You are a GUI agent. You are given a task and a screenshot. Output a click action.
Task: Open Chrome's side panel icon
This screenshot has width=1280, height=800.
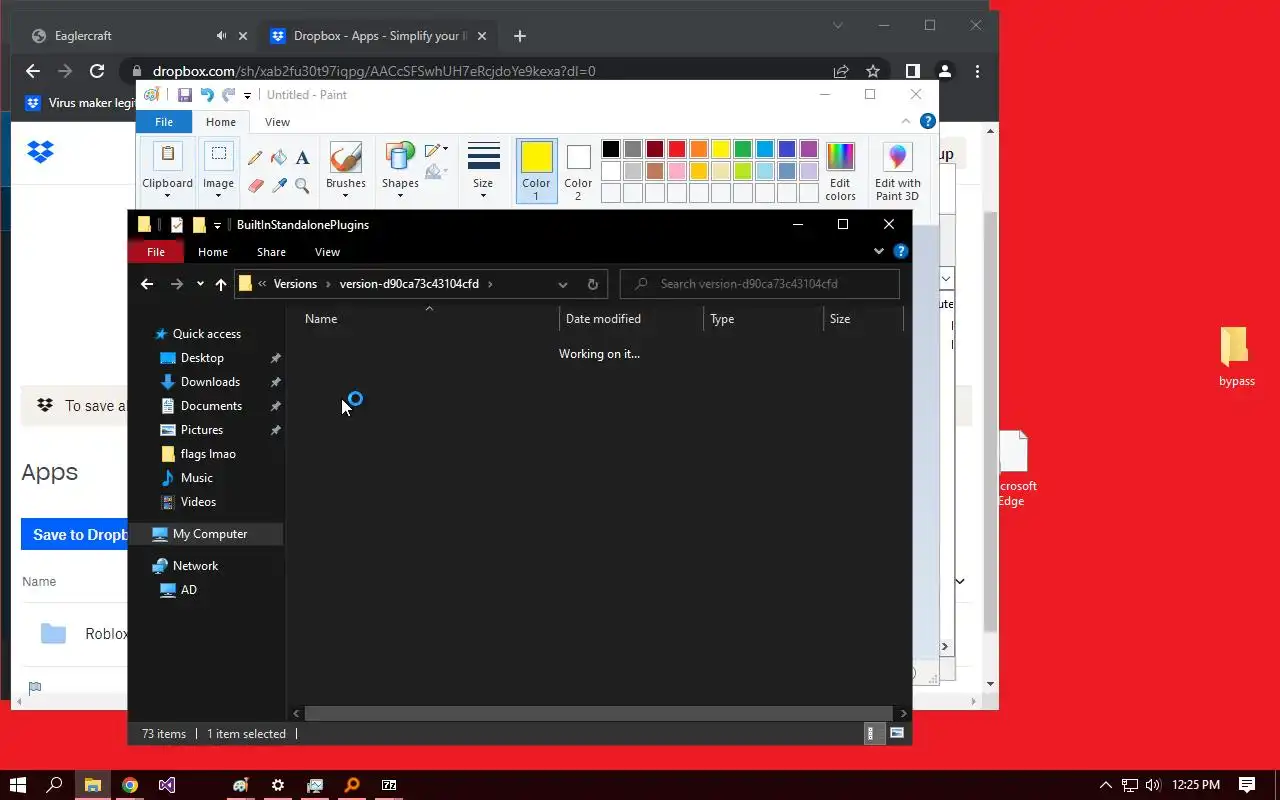click(x=912, y=71)
